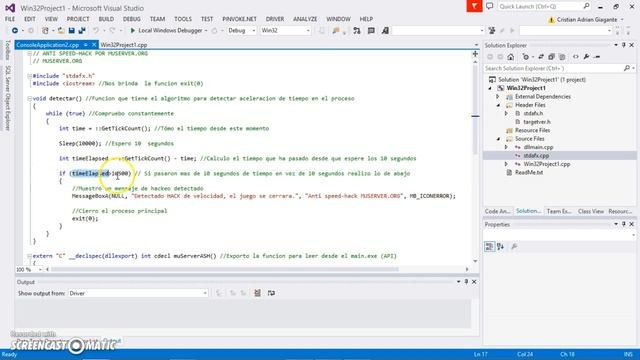Click Solution Explorer Collapse All icon
The image size is (640, 360).
pos(551,57)
